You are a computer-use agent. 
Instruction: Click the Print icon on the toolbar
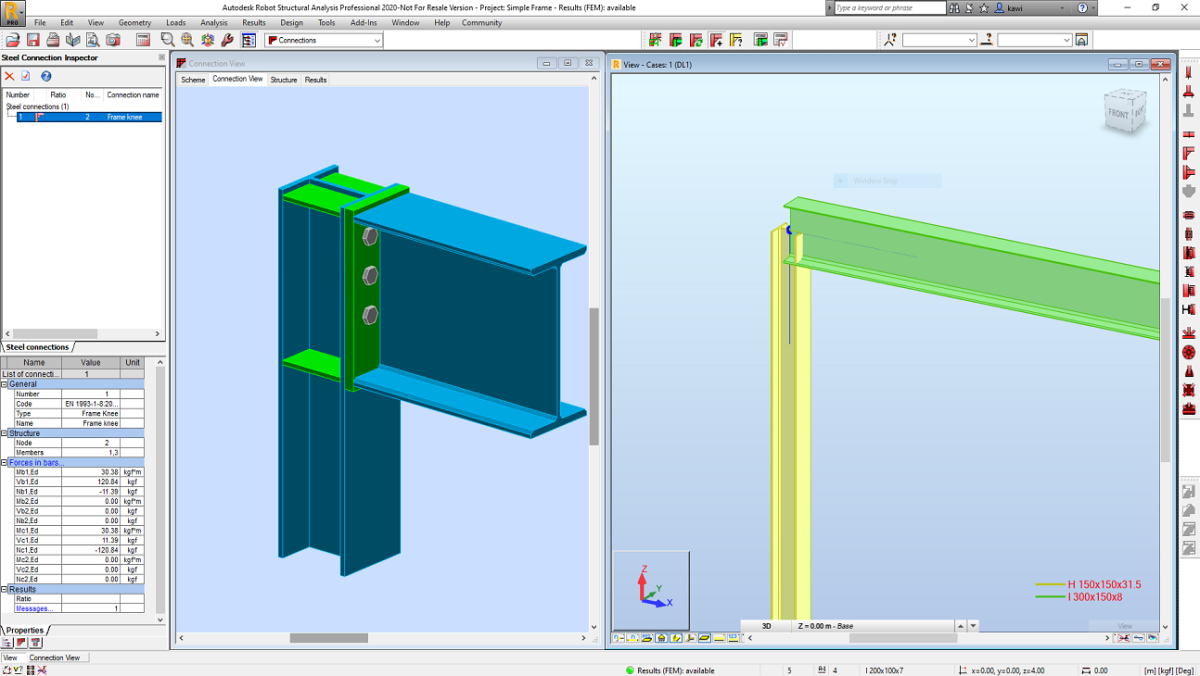pyautogui.click(x=55, y=40)
